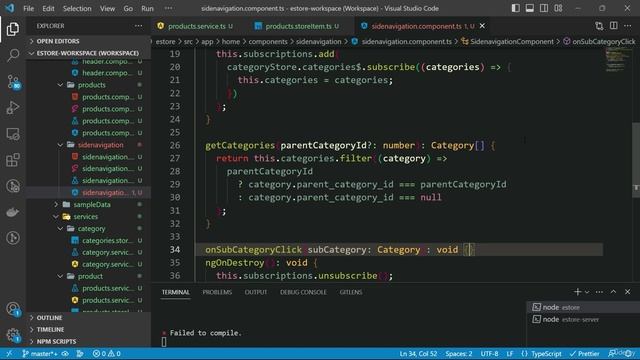Open the Selection menu

coord(77,8)
